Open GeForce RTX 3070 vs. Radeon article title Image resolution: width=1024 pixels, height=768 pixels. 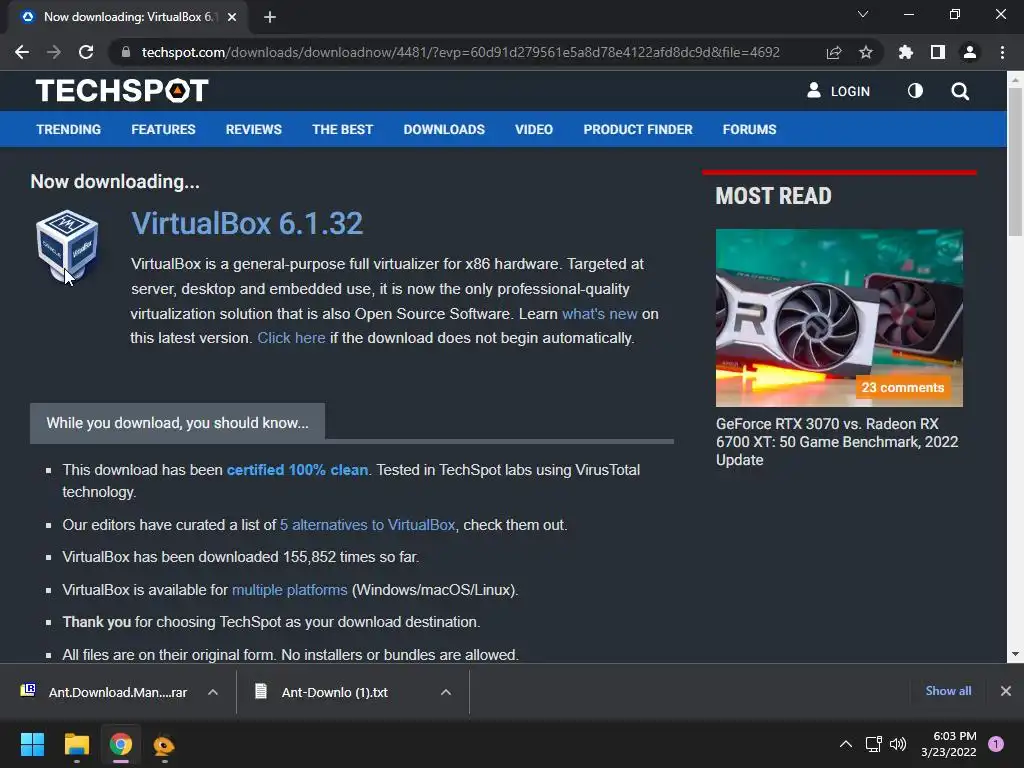point(837,441)
